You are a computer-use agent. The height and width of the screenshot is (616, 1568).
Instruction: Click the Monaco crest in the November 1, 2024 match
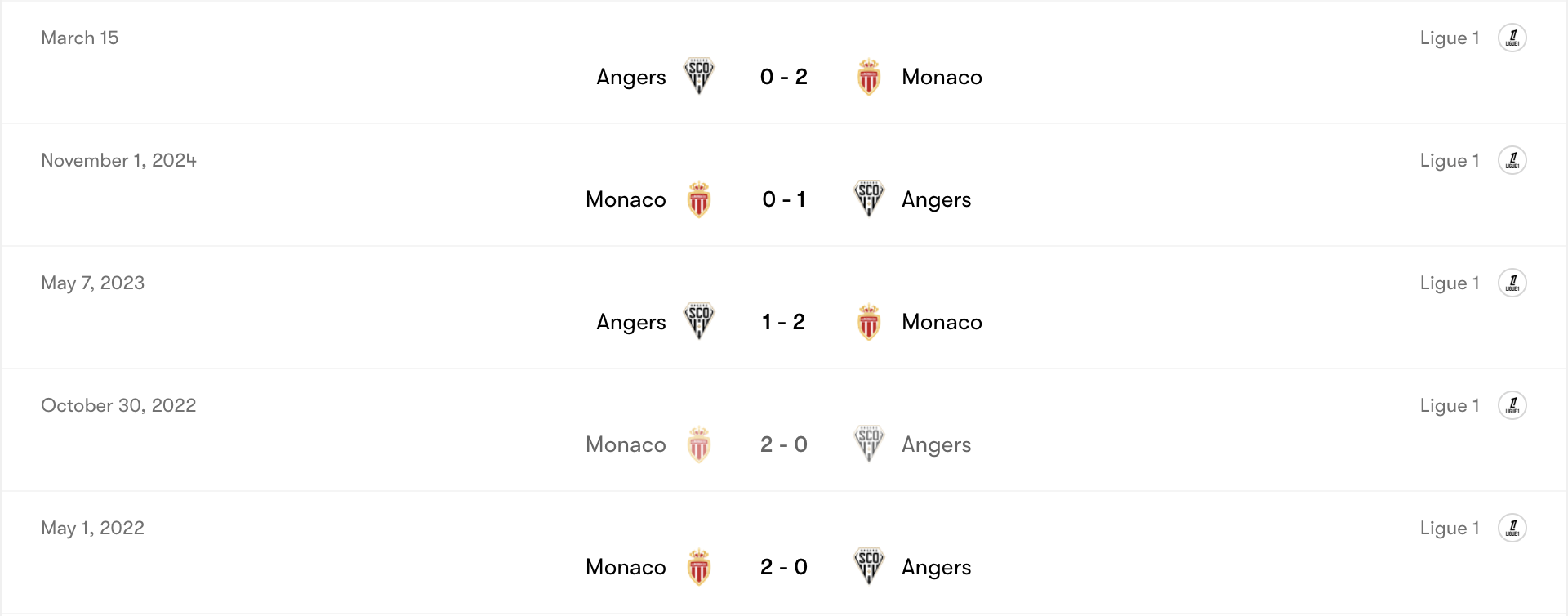tap(699, 199)
